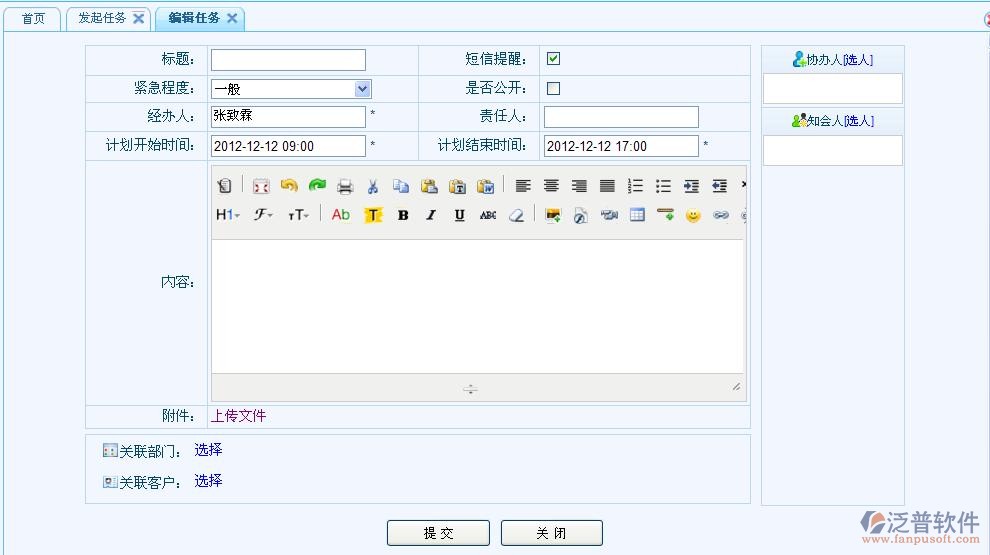This screenshot has height=555, width=990.
Task: Toggle editor fullscreen mode
Action: pos(261,186)
